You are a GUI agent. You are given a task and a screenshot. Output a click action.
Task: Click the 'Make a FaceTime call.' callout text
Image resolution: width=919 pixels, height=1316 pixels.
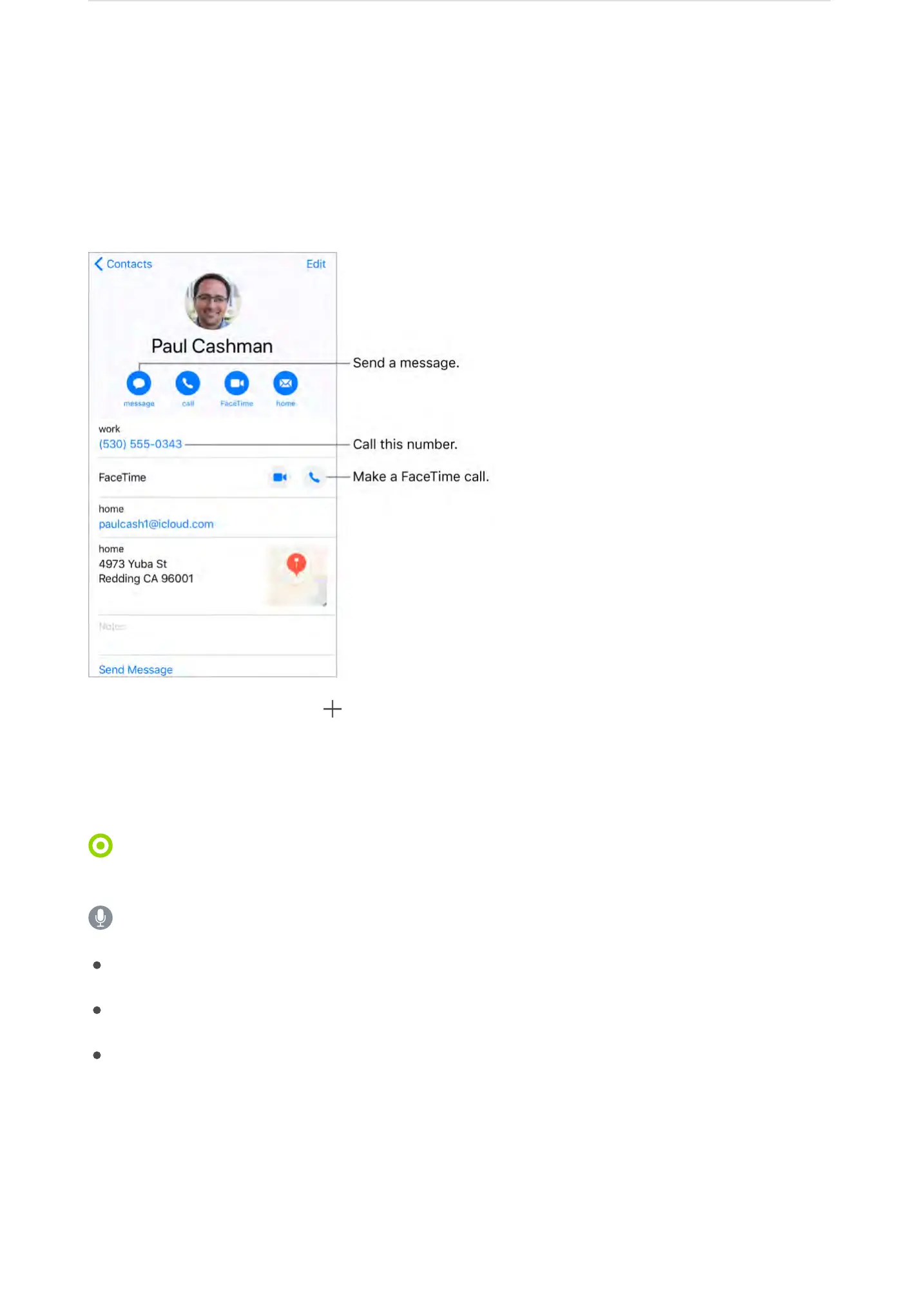pos(421,476)
